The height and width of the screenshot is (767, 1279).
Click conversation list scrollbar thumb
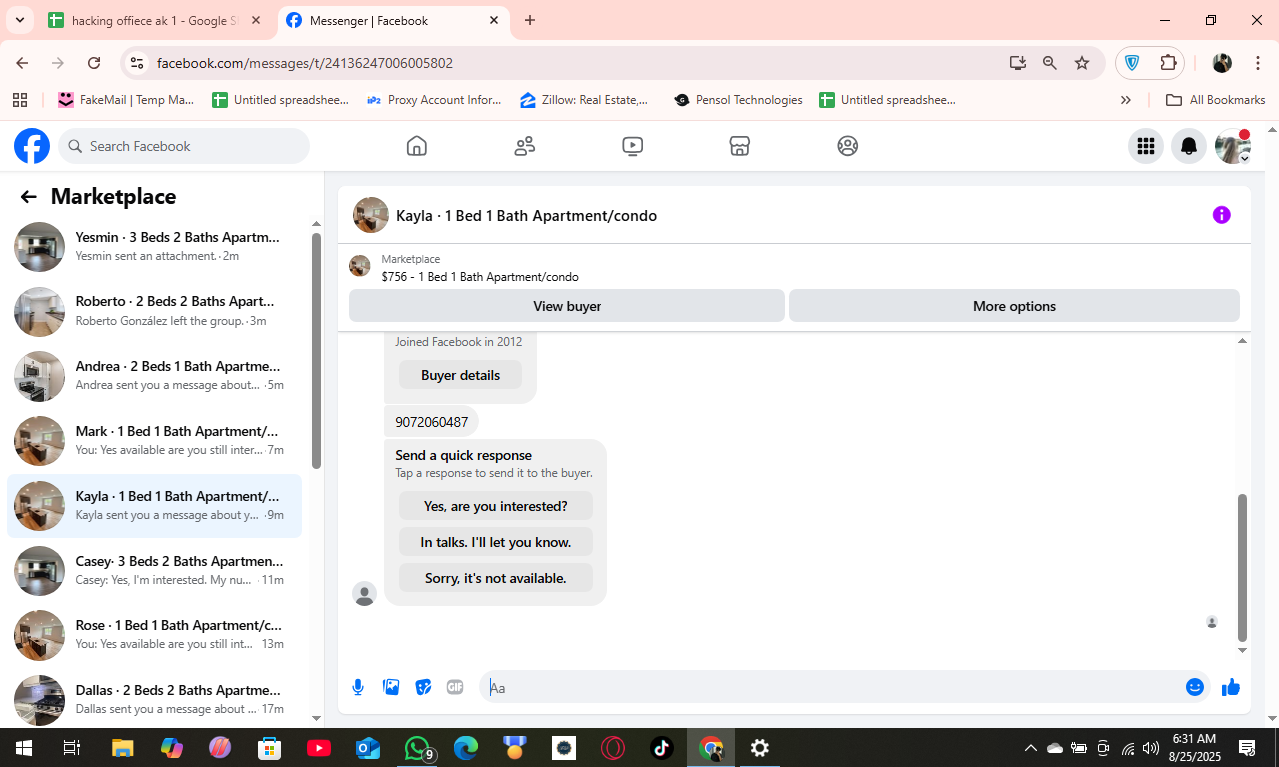coord(316,351)
